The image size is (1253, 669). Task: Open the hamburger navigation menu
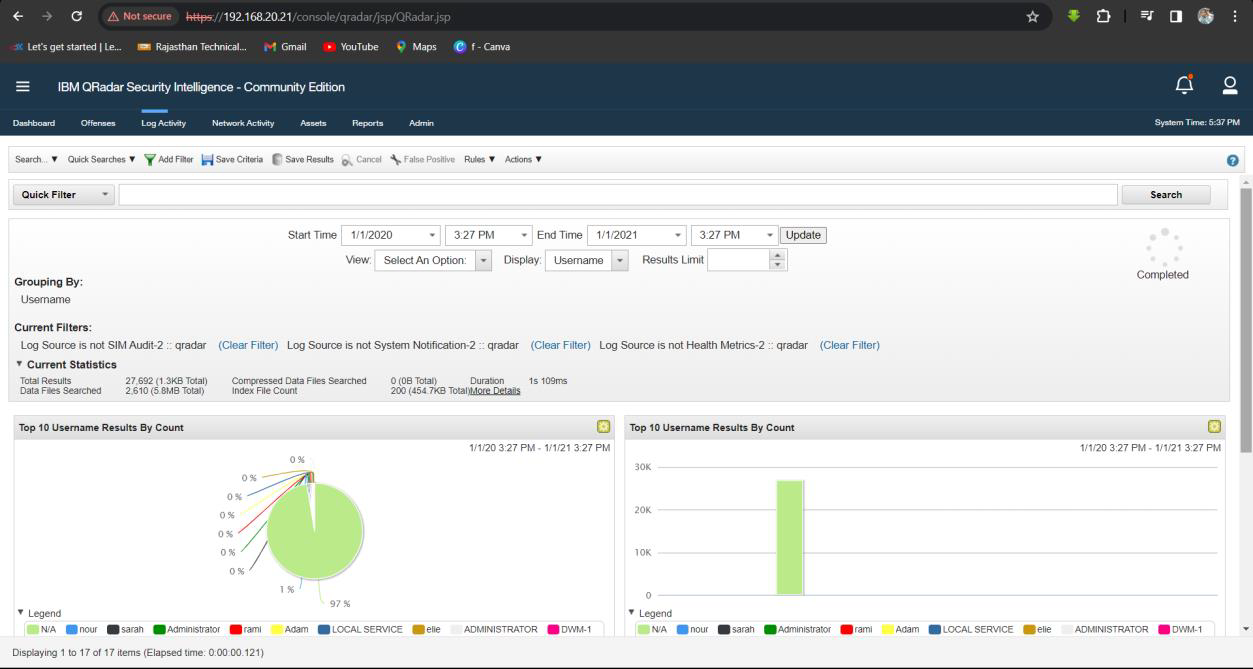click(22, 87)
